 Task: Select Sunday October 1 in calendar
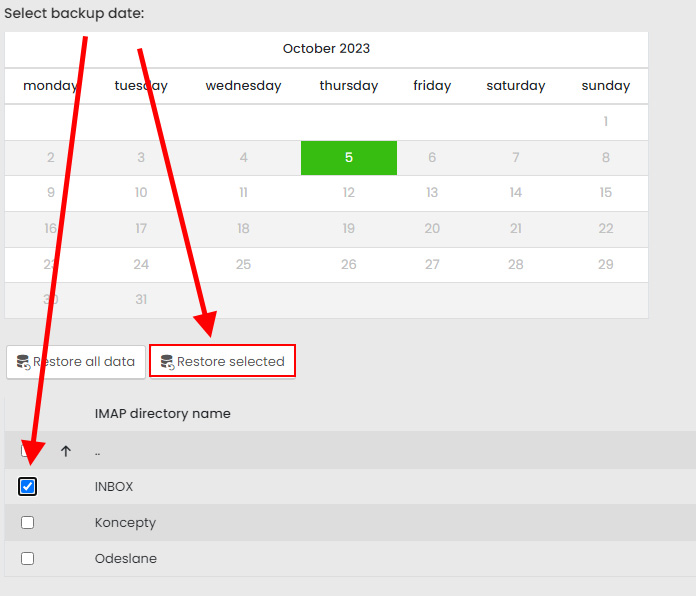tap(605, 122)
